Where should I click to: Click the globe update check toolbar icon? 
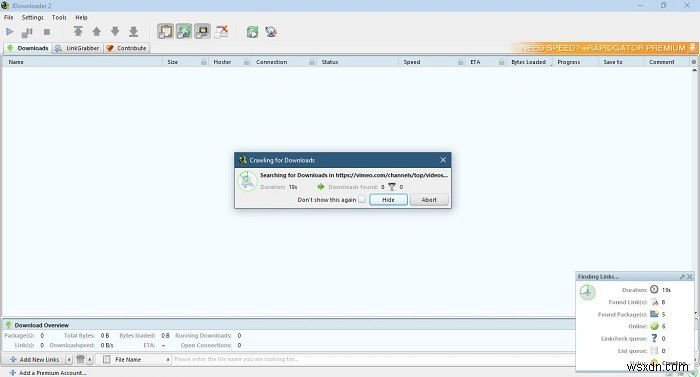[x=271, y=32]
